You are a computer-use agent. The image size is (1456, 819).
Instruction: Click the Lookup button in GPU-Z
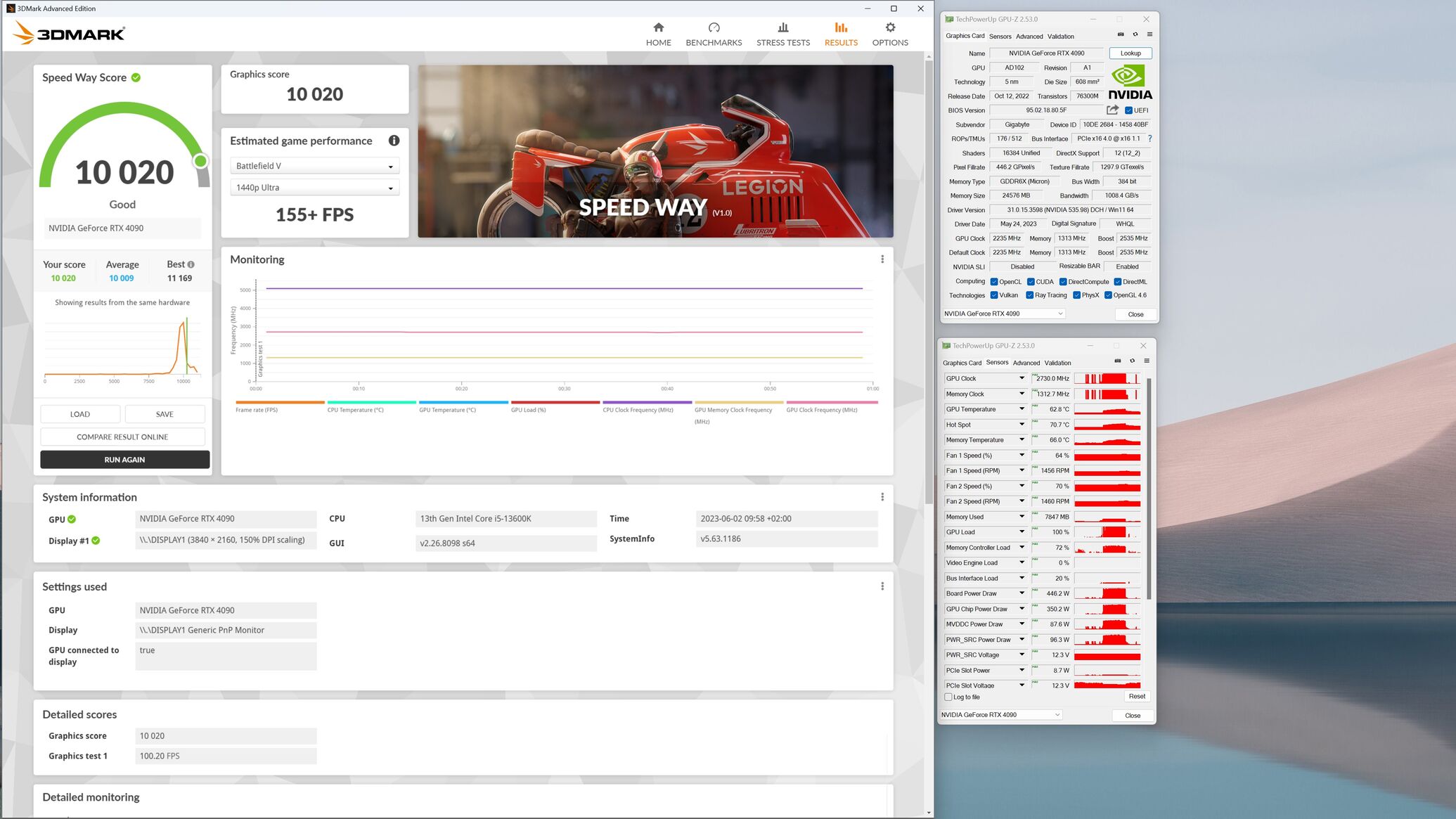1130,53
